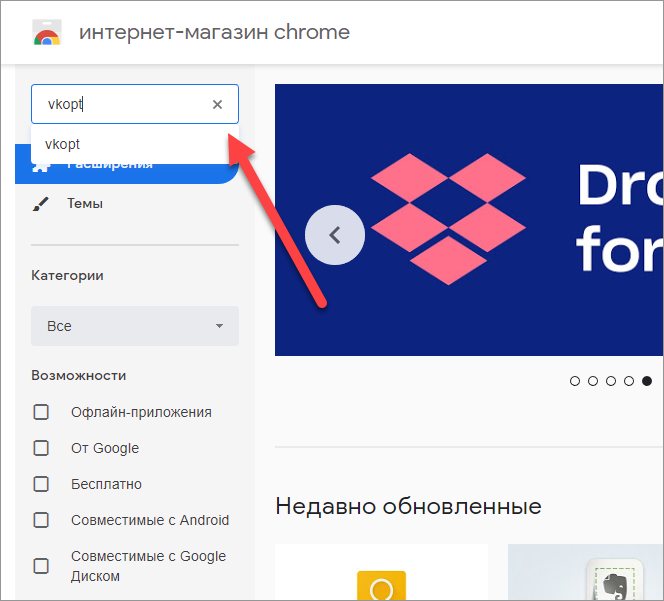Enable Совместимые с Google Диском checkbox
Viewport: 664px width, 601px height.
pos(41,566)
